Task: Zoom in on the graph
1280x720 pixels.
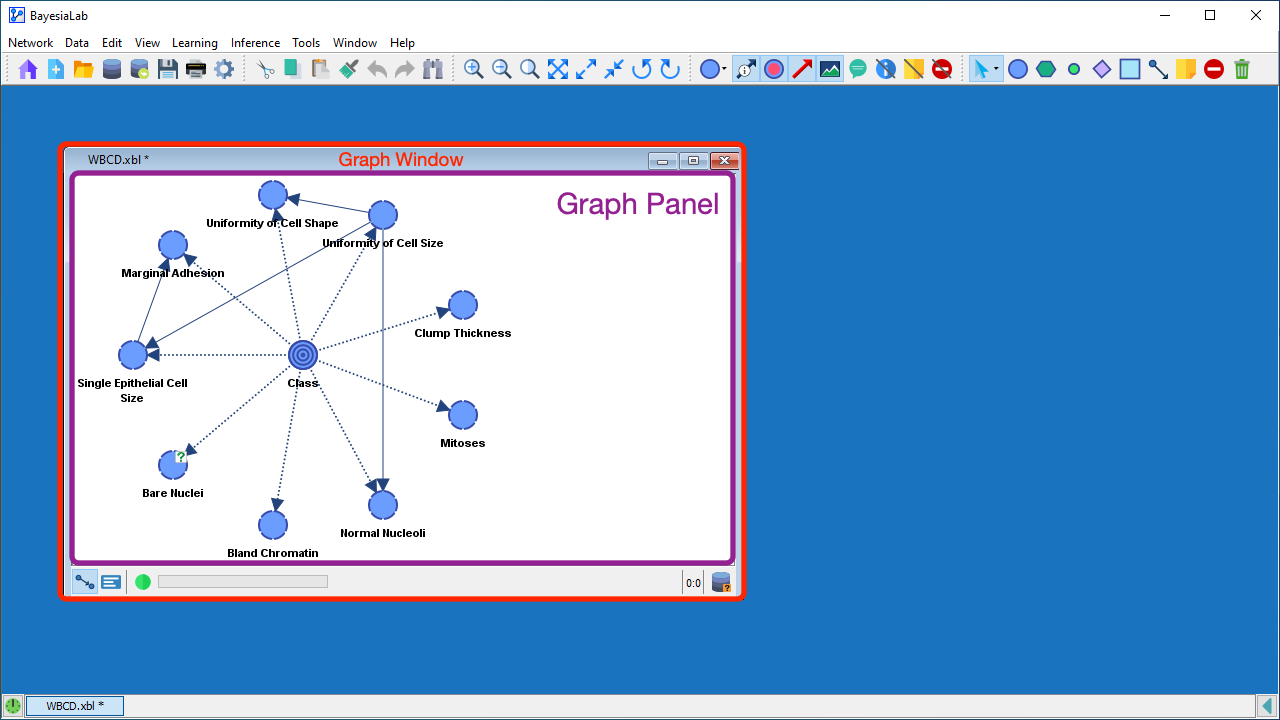Action: (x=474, y=69)
